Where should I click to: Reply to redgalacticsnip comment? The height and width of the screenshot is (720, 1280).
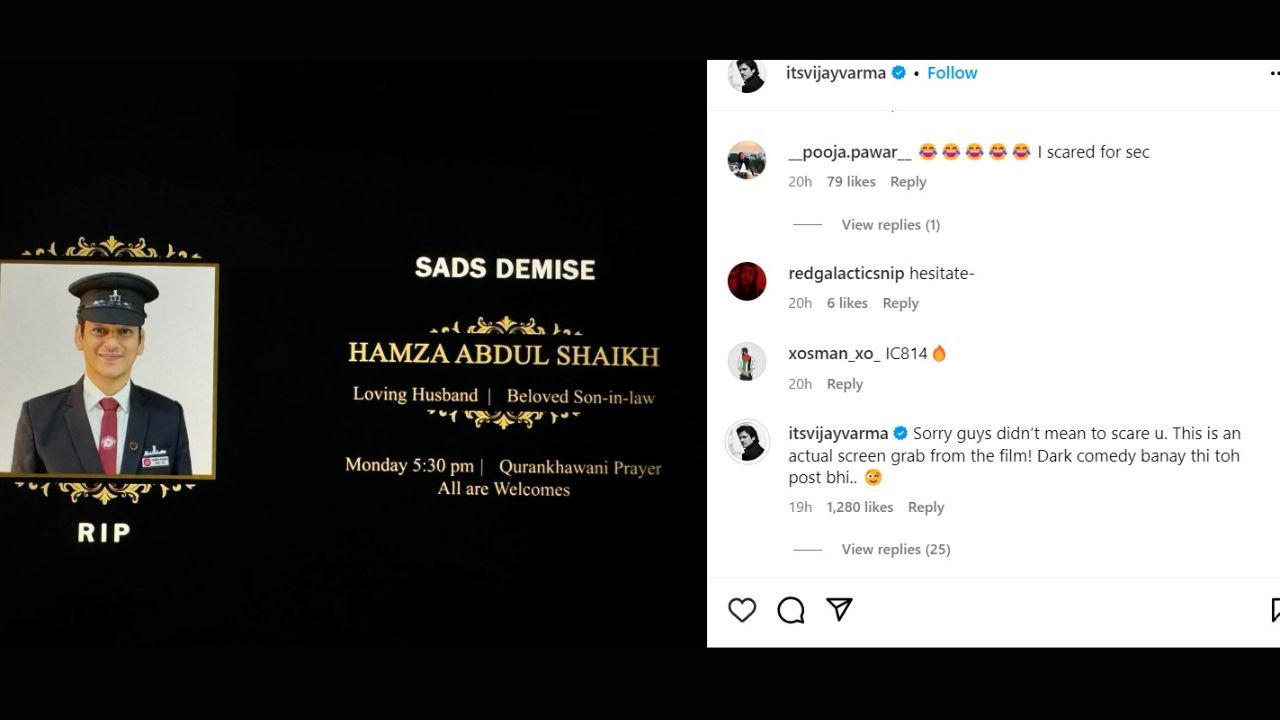pyautogui.click(x=900, y=303)
